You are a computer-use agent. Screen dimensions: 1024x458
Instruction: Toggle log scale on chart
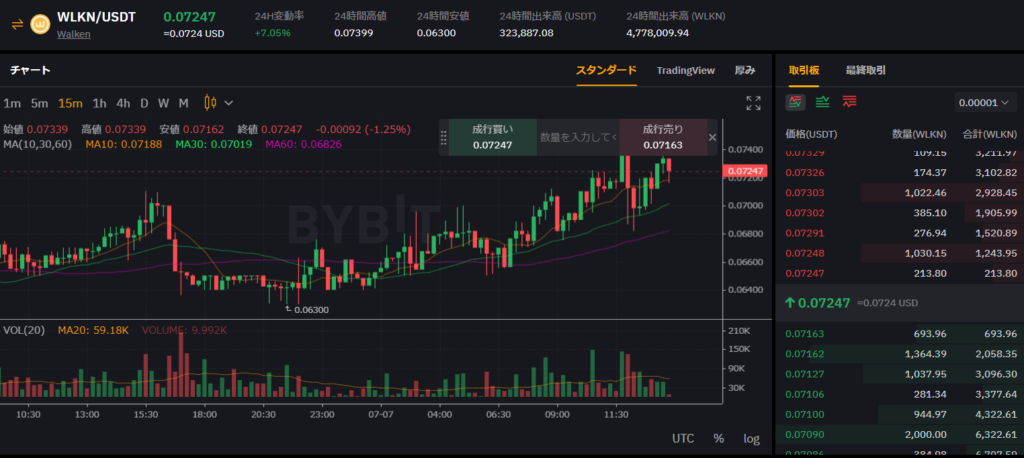pyautogui.click(x=751, y=438)
